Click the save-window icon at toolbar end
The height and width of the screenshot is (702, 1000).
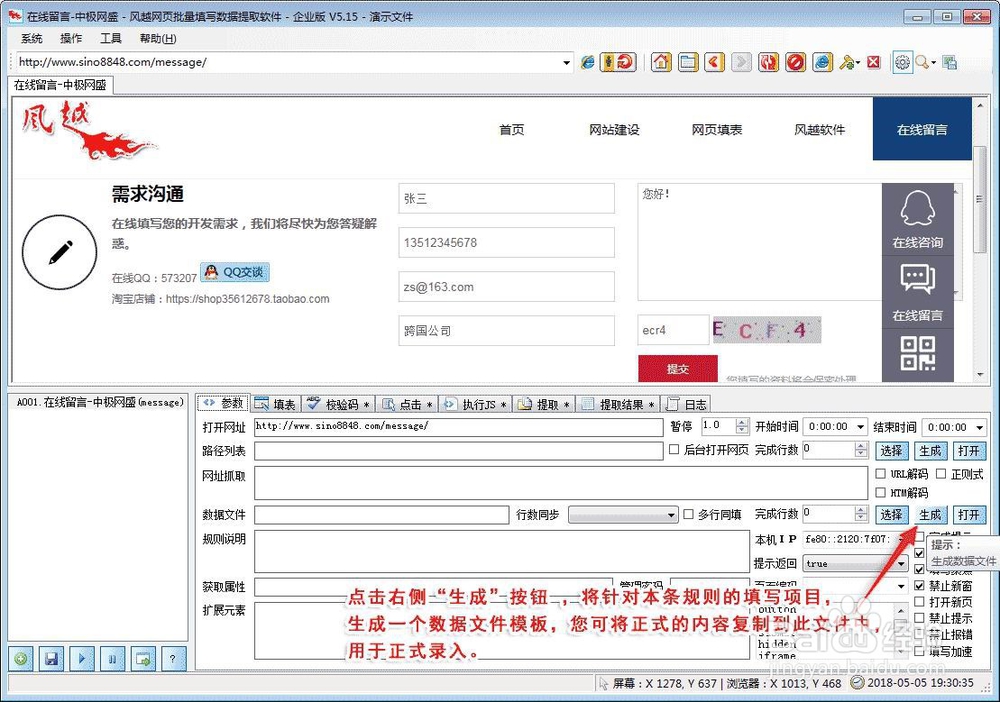[950, 62]
